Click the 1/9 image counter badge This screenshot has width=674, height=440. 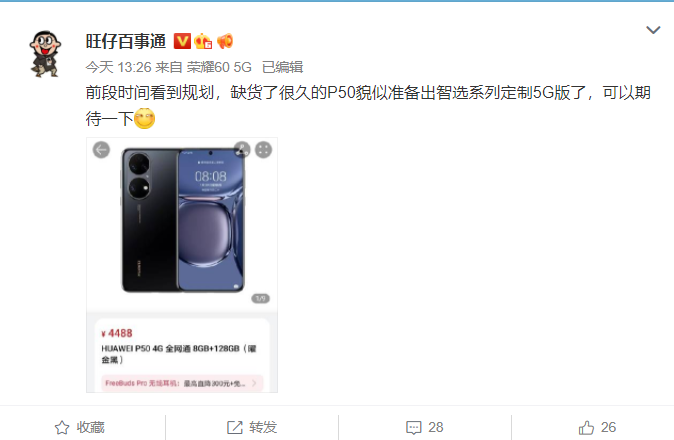pyautogui.click(x=260, y=298)
